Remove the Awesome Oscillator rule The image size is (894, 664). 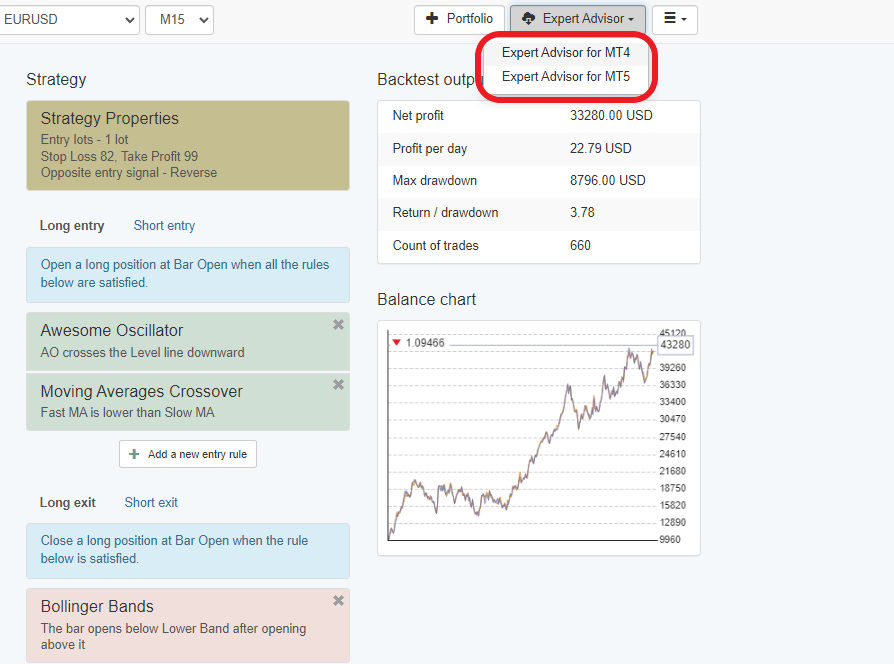coord(338,325)
